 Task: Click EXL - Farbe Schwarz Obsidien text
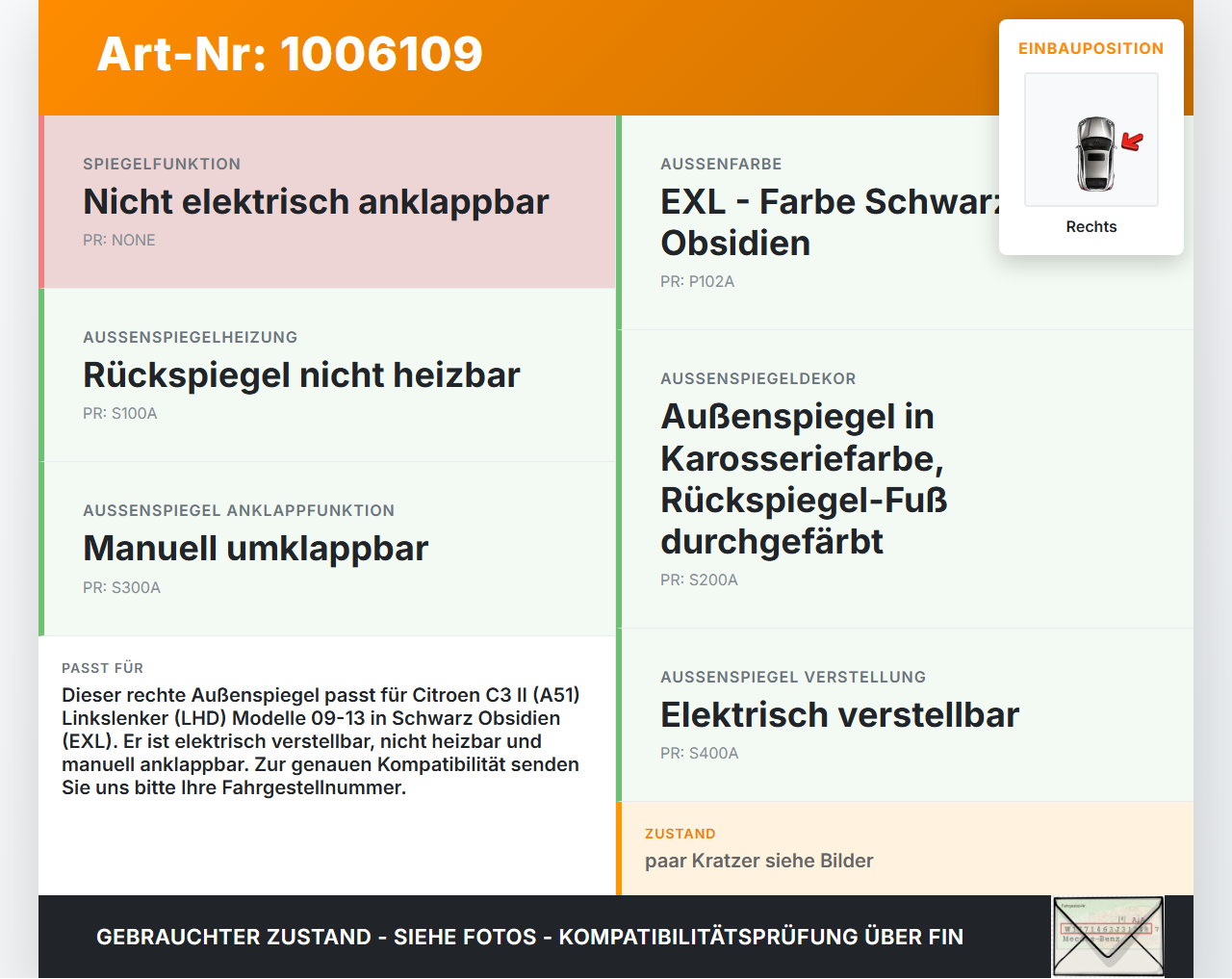click(831, 222)
